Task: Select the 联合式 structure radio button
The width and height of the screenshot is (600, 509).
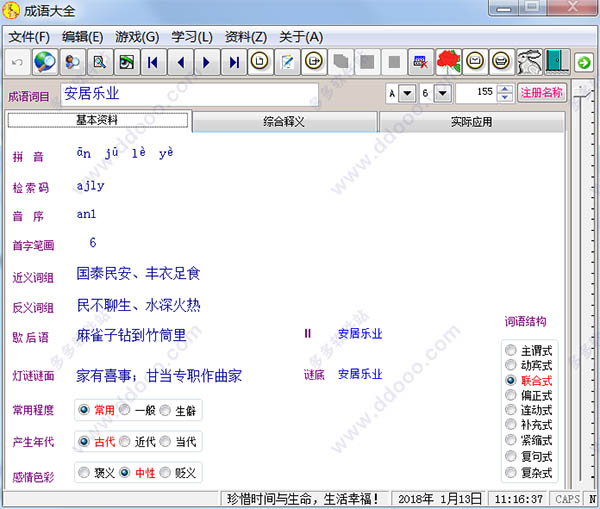Action: coord(510,380)
